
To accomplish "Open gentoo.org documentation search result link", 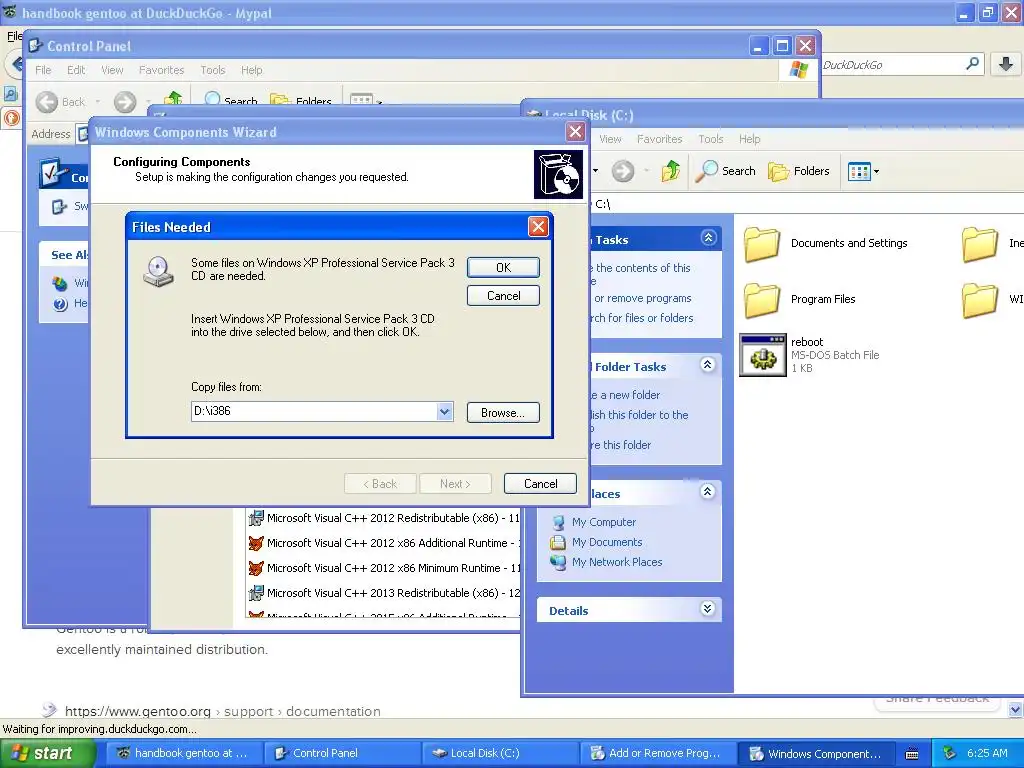I will point(222,711).
